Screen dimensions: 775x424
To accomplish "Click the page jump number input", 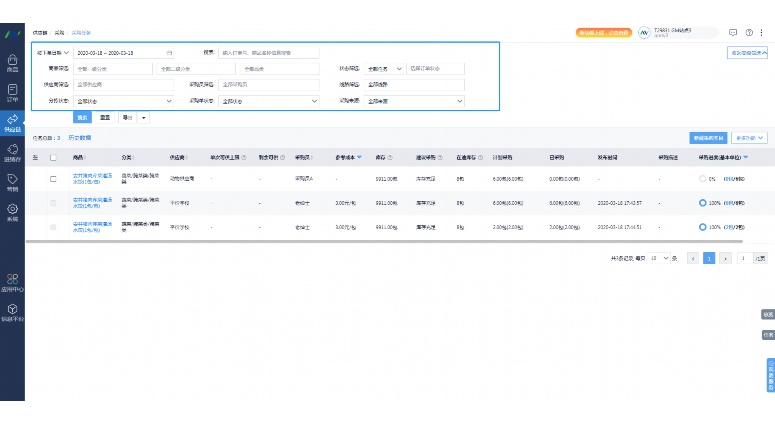I will point(743,258).
